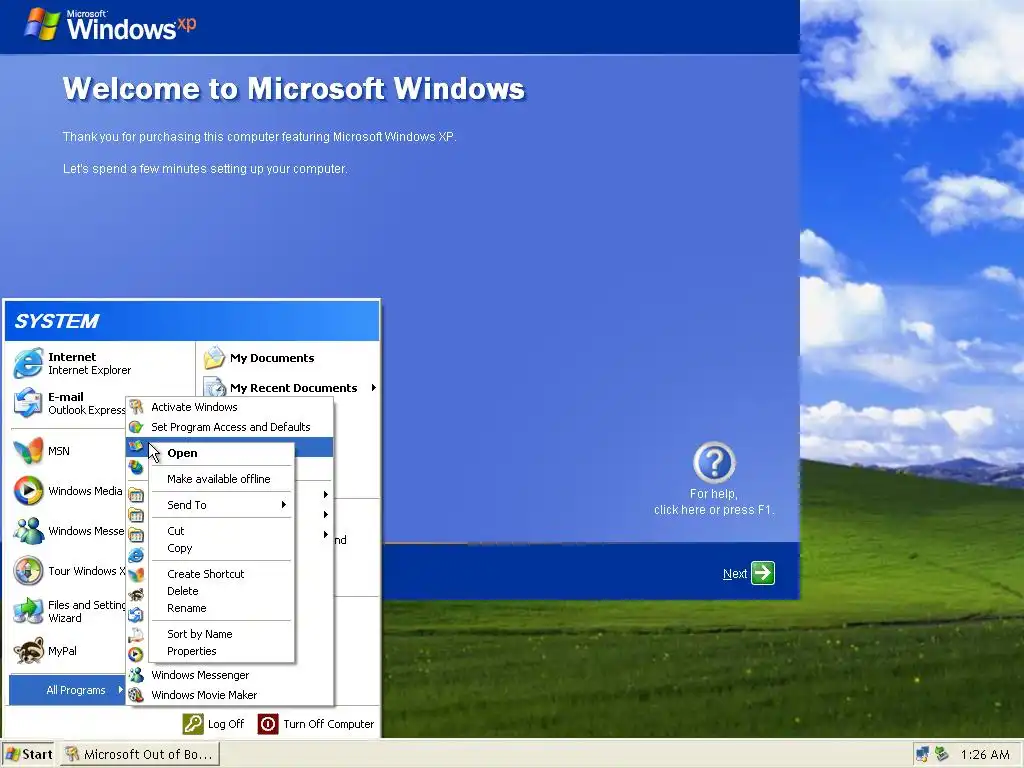Open the Files and Settings Transfer Wizard icon
The width and height of the screenshot is (1024, 768).
point(28,611)
